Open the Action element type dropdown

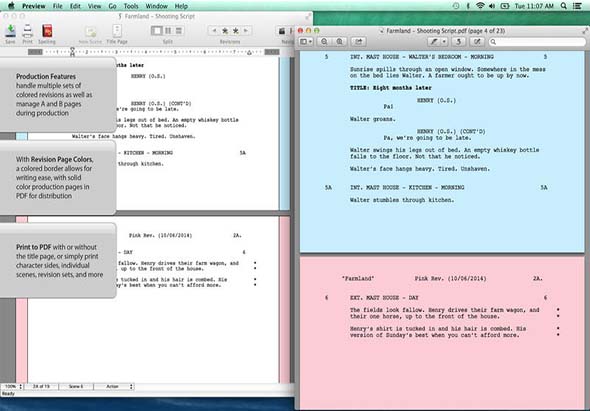pos(114,387)
